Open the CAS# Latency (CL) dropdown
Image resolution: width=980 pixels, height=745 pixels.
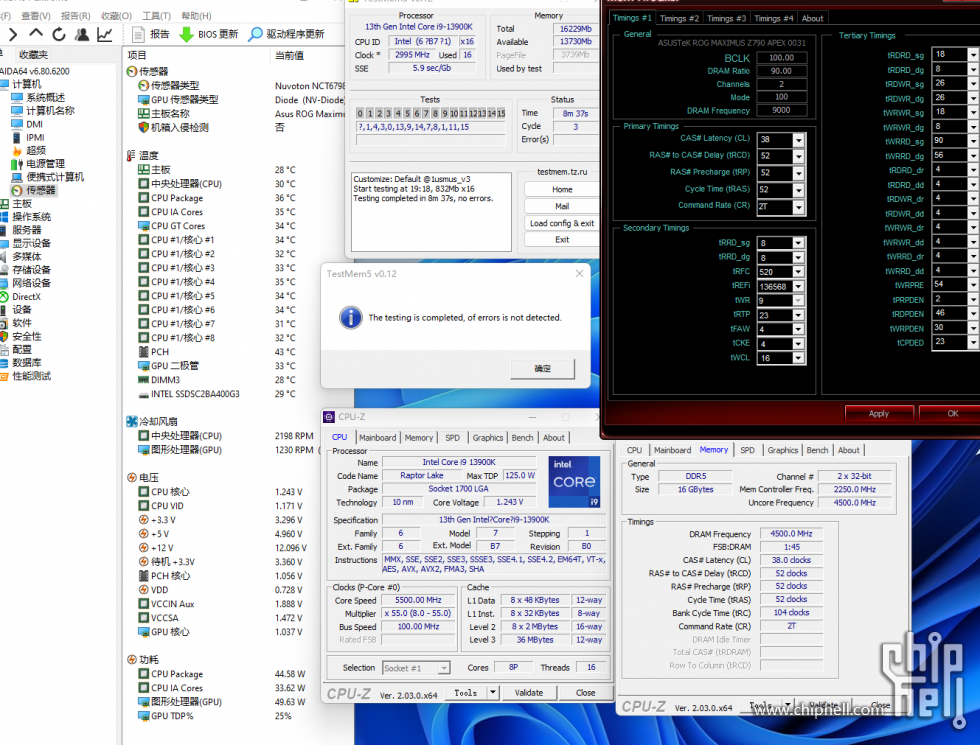tap(798, 140)
